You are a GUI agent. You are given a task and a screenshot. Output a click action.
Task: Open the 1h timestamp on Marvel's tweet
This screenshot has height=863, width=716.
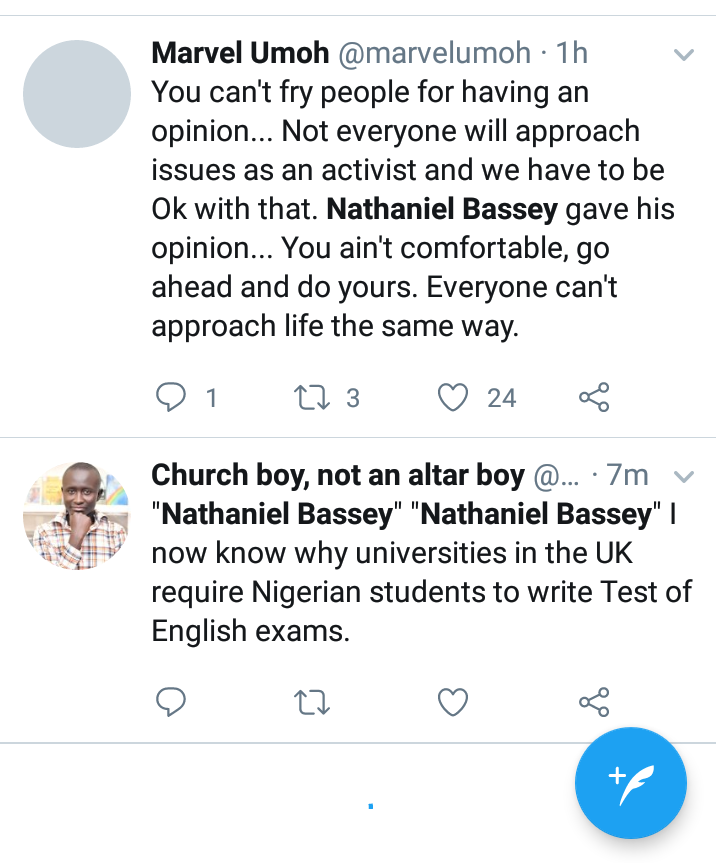(573, 54)
